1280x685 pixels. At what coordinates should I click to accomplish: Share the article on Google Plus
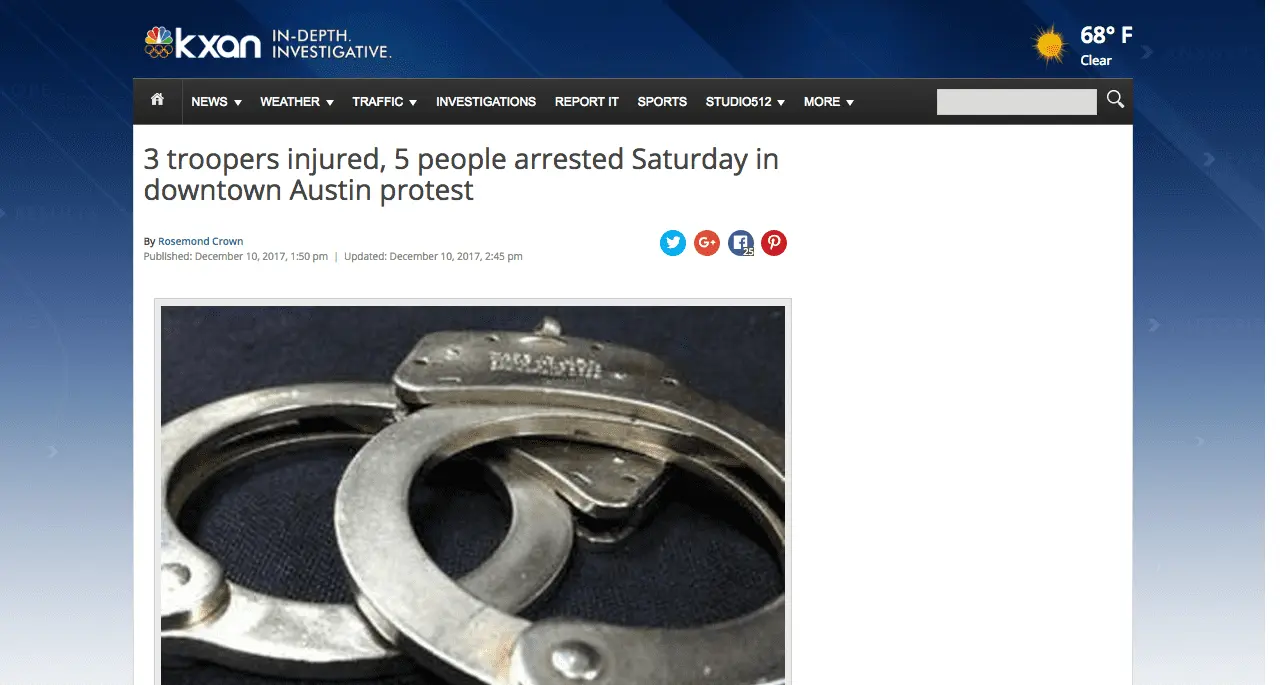(707, 243)
